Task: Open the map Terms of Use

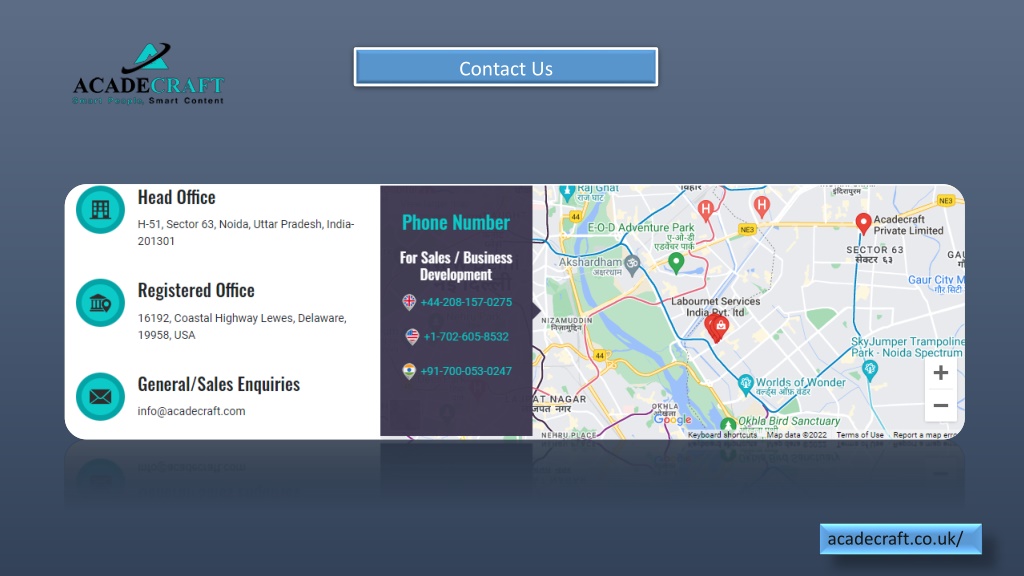Action: click(x=859, y=435)
